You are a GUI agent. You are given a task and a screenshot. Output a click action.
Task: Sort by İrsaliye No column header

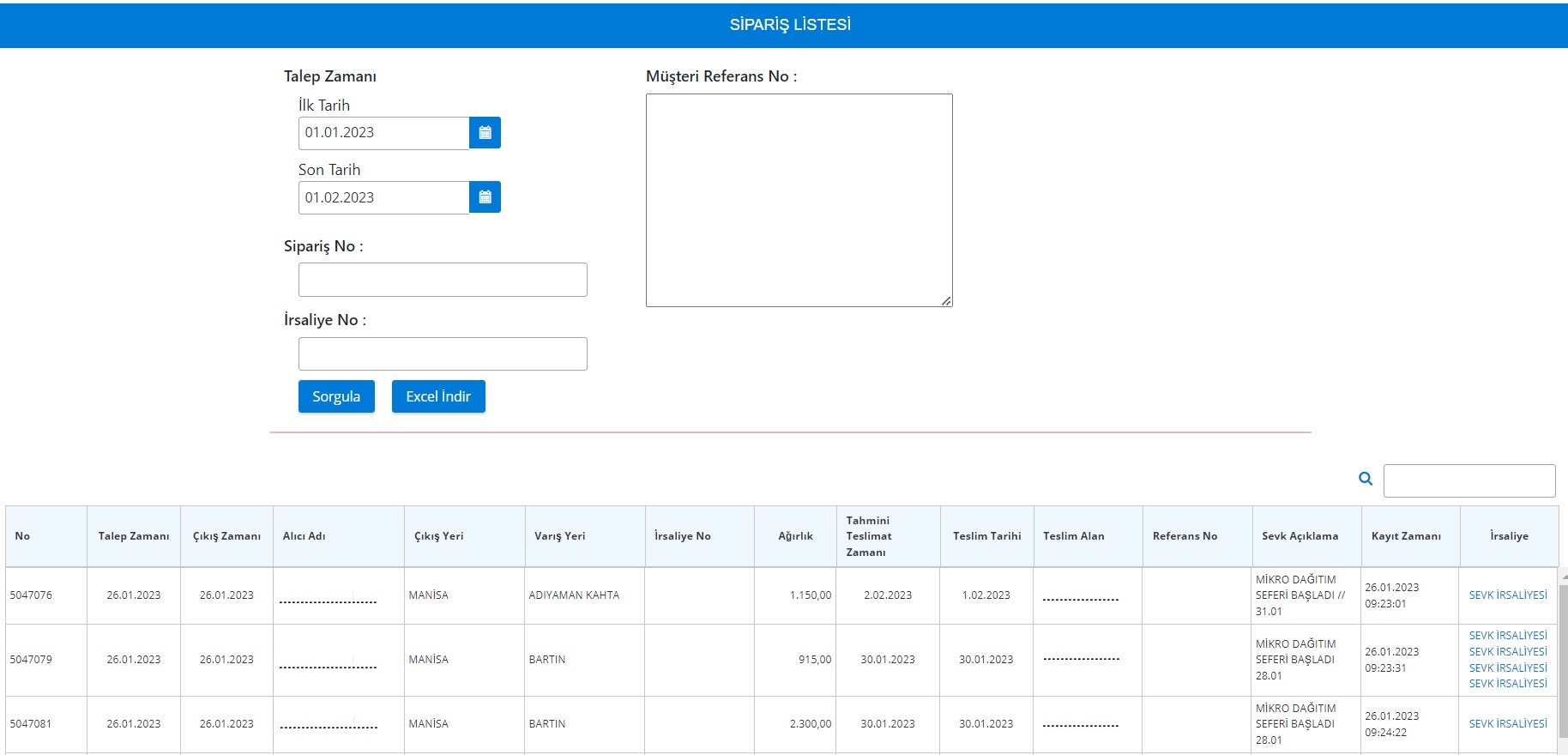pos(700,536)
